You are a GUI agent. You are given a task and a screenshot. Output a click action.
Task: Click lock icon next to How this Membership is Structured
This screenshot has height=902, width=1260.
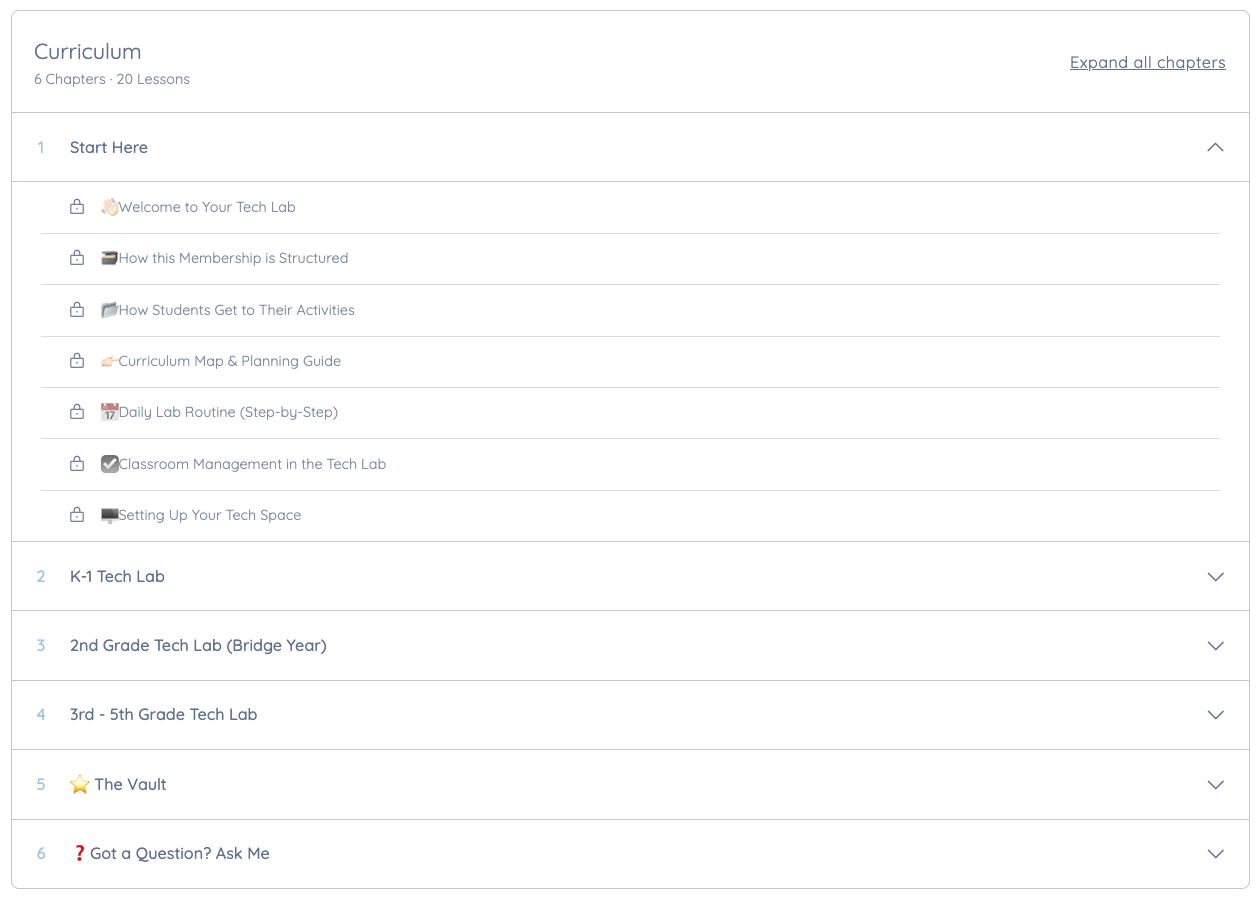coord(77,258)
